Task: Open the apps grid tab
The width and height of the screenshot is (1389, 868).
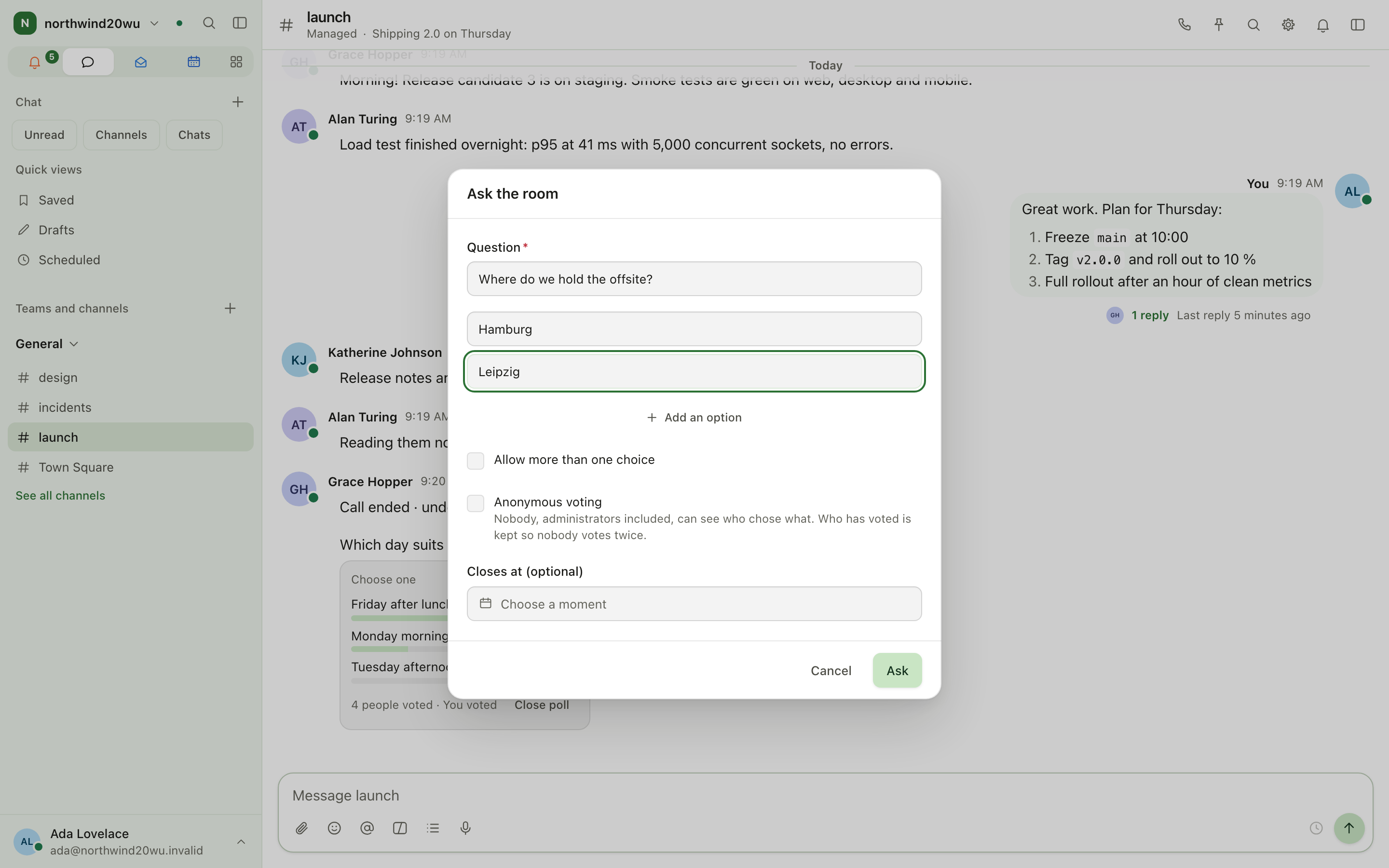Action: point(236,62)
